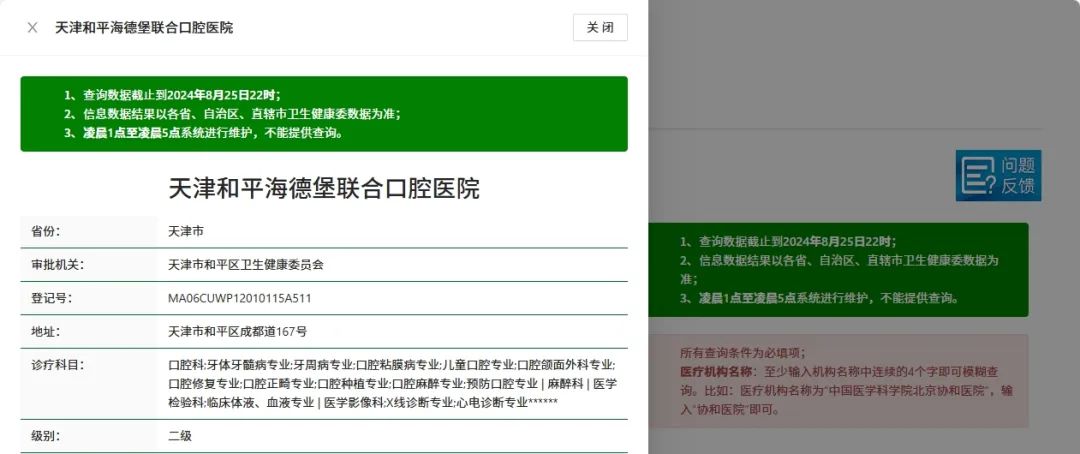Click the green notice on the background page
This screenshot has height=454, width=1080.
[838, 270]
